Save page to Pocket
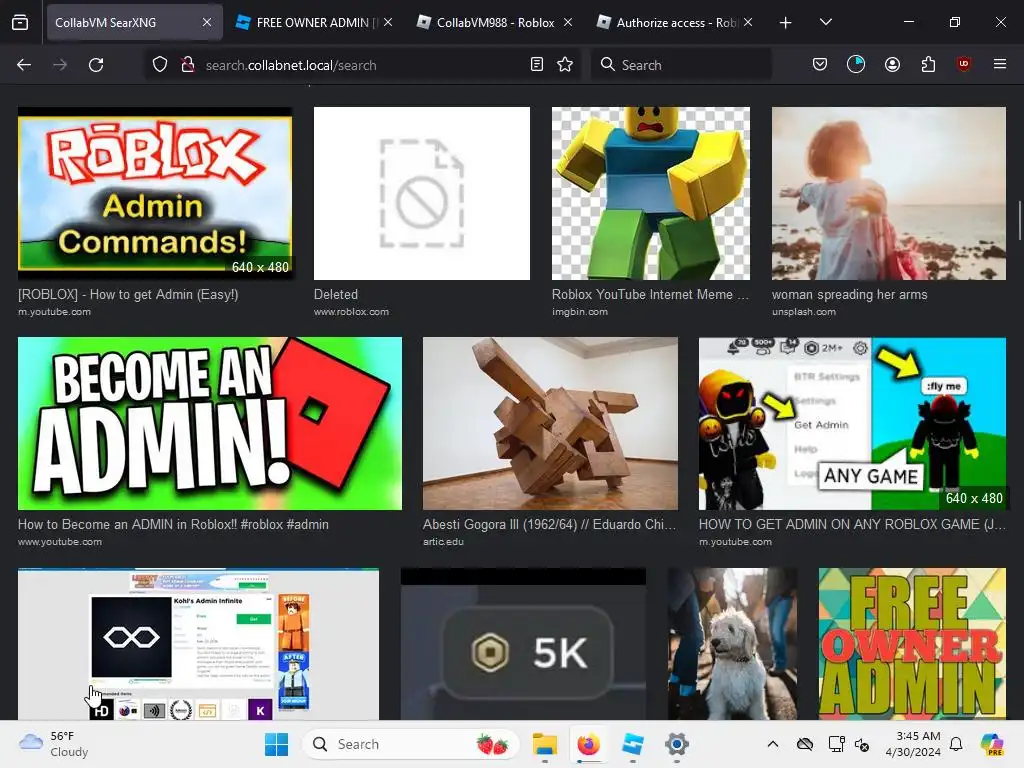This screenshot has width=1024, height=768. pyautogui.click(x=820, y=64)
